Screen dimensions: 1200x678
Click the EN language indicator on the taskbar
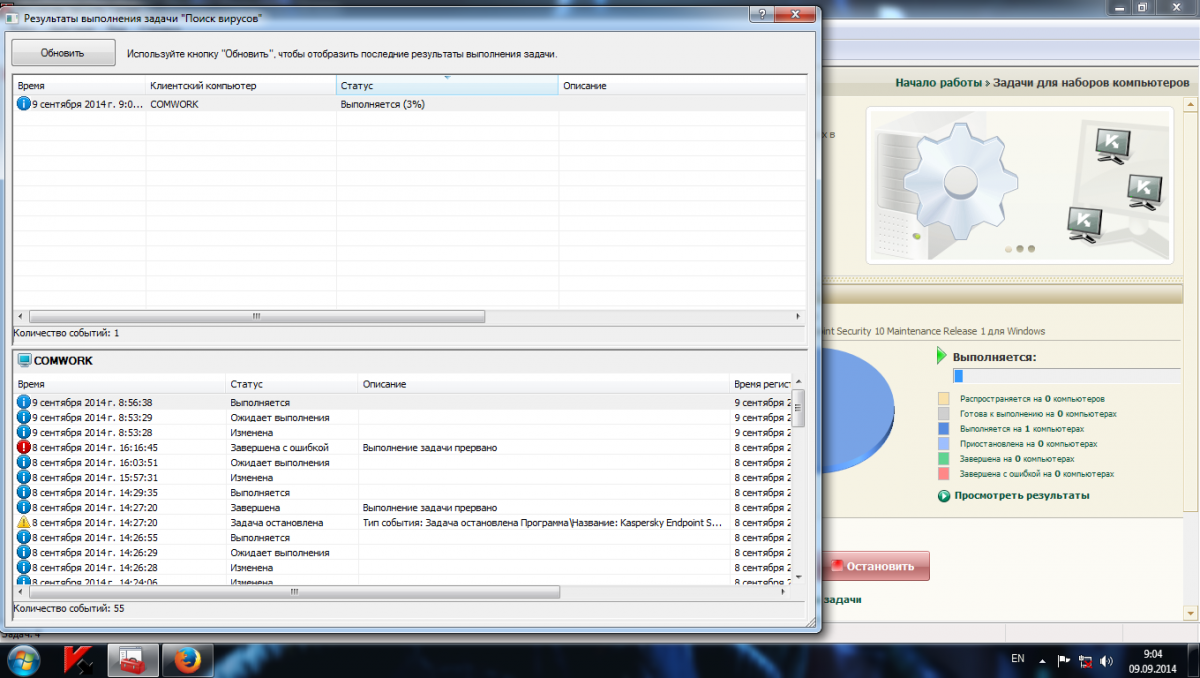(x=1018, y=659)
